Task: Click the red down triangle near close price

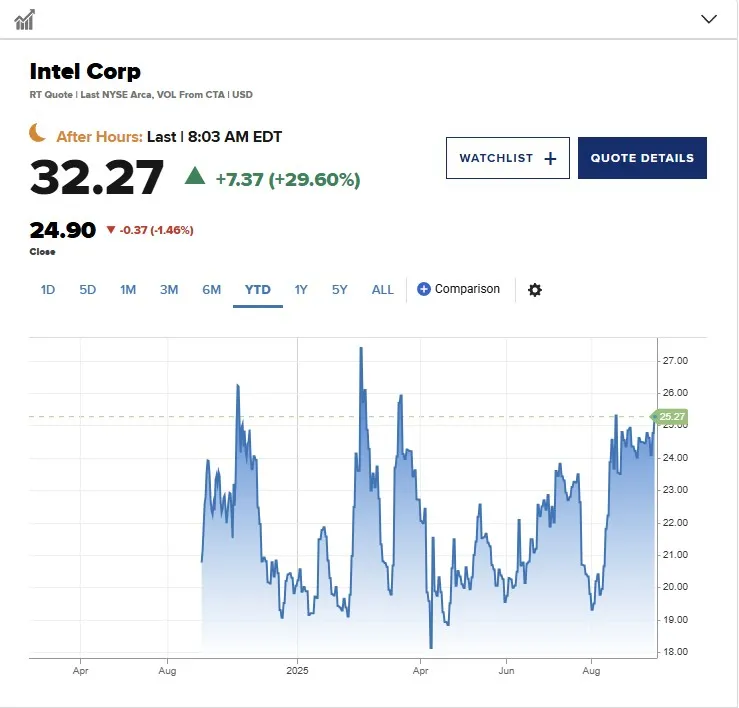Action: tap(111, 230)
